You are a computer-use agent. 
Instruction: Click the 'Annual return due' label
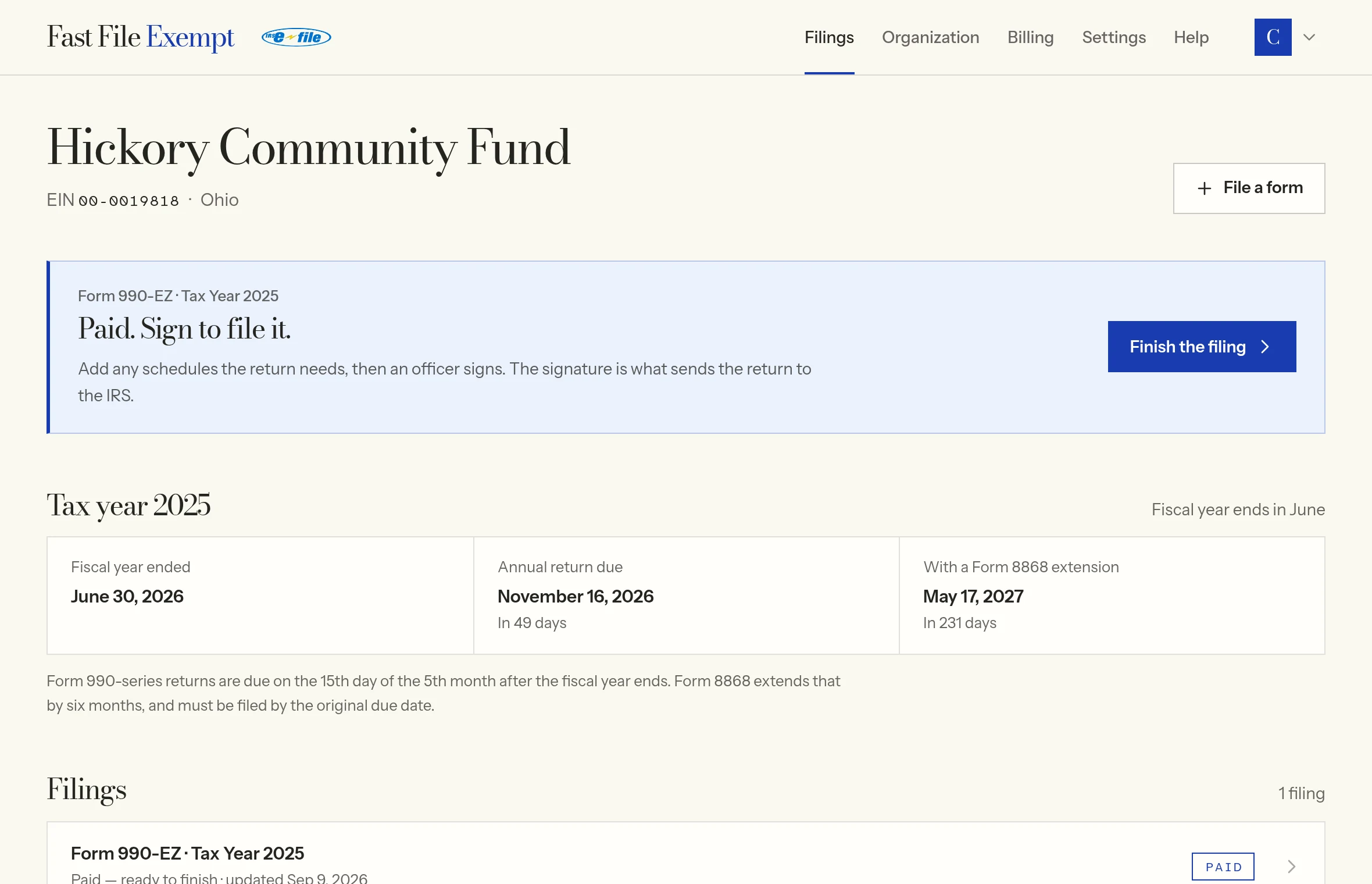click(x=560, y=567)
